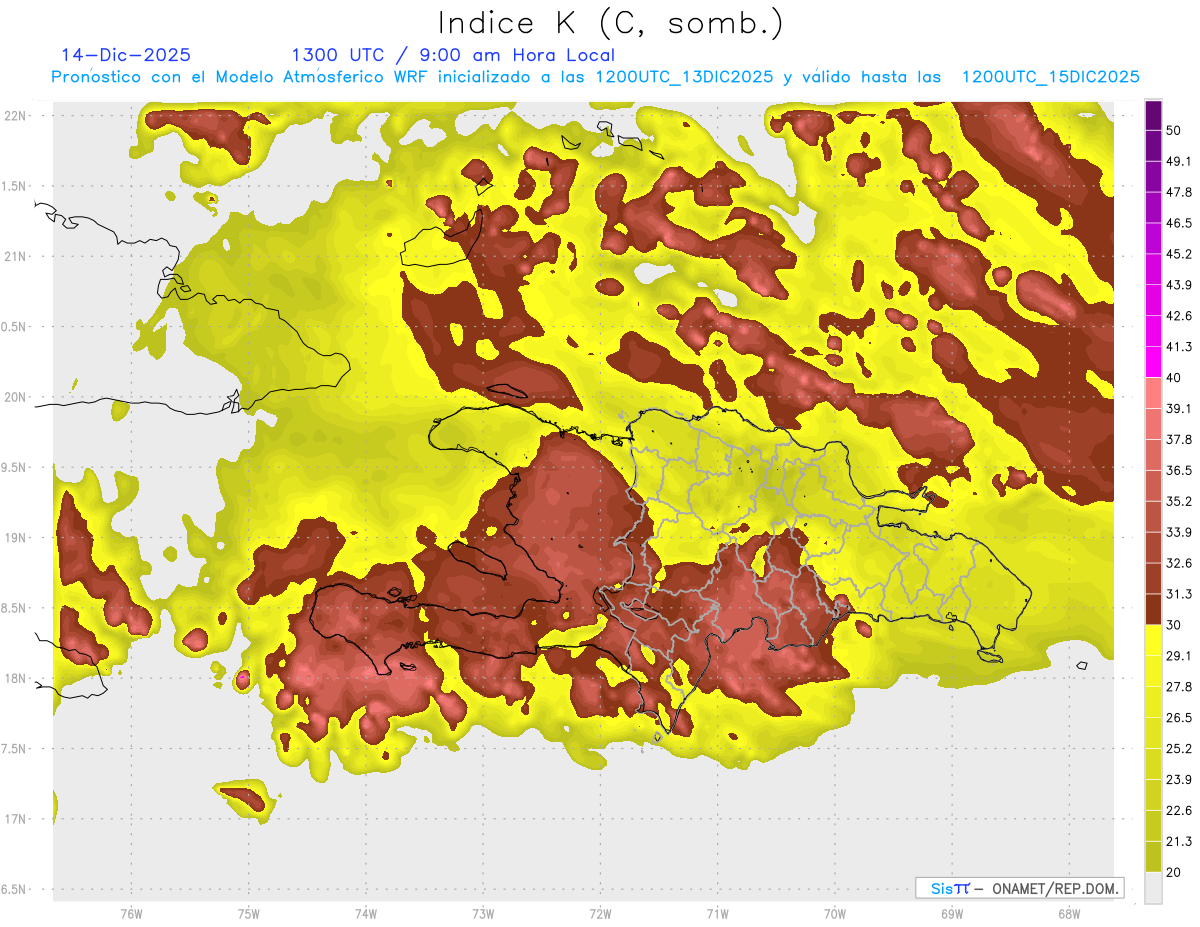Click the '22N' latitude label

pos(15,115)
